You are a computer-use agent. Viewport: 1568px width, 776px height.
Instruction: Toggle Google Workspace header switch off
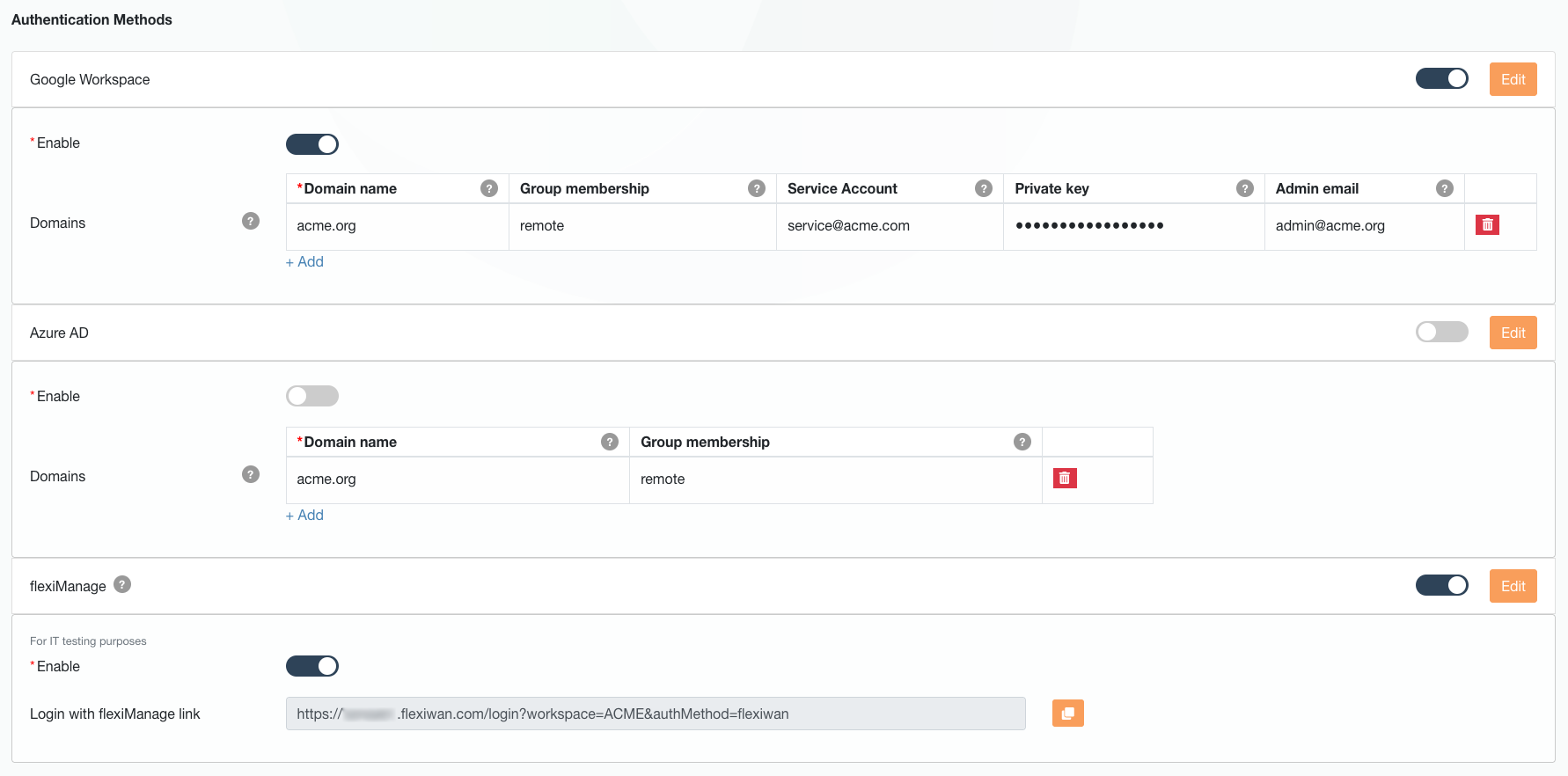click(1441, 79)
